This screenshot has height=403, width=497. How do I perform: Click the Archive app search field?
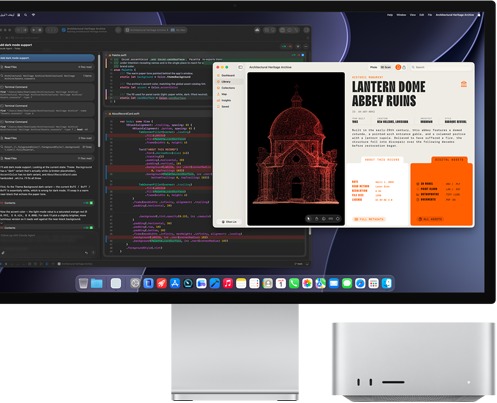click(x=441, y=67)
